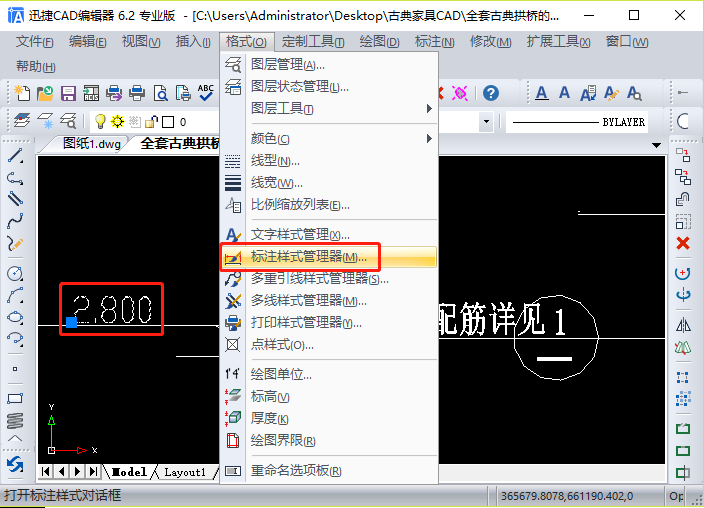Open the 编辑 menu
Viewport: 704px width, 508px height.
88,42
